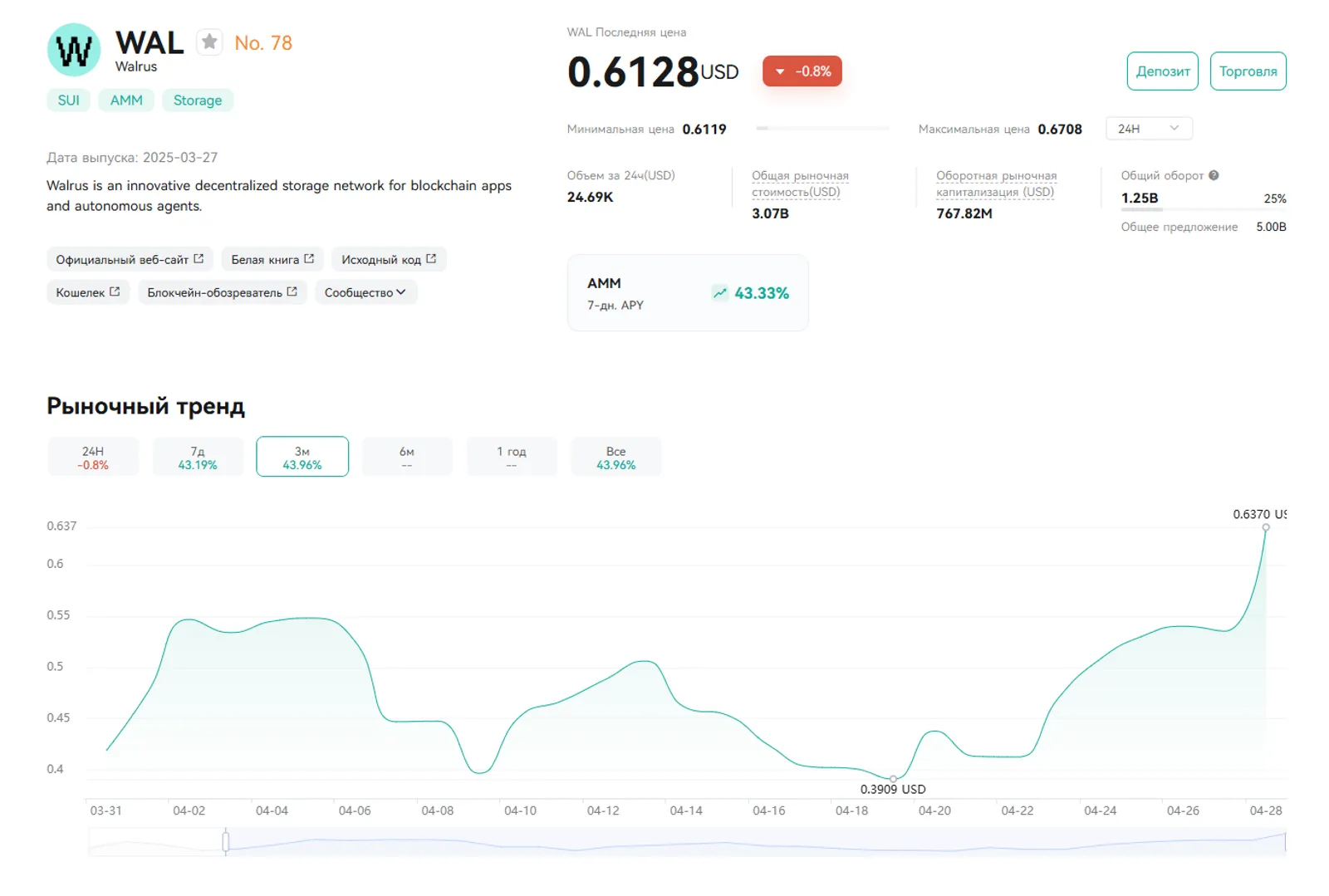This screenshot has width=1329, height=896.
Task: Open the Блокчейн-обозреватель explorer link
Action: (222, 292)
